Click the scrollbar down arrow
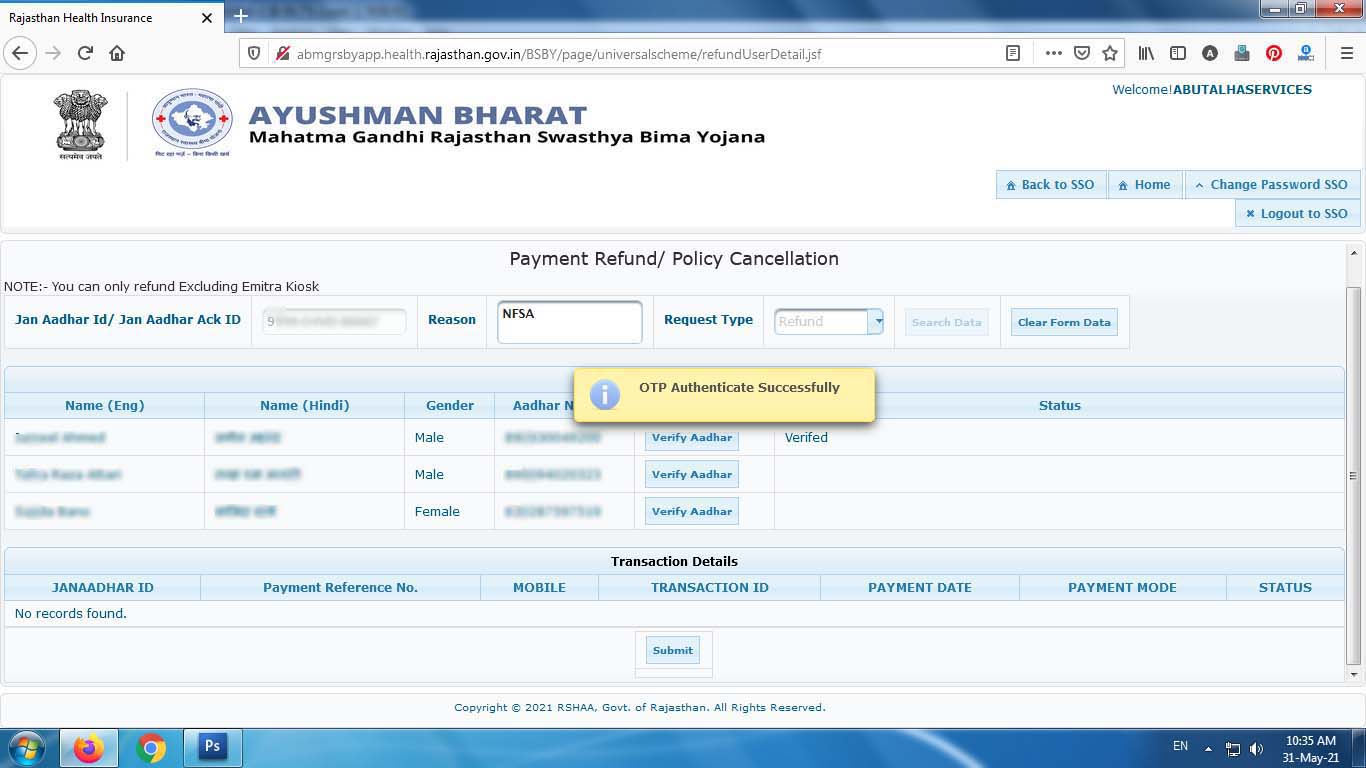The width and height of the screenshot is (1366, 768). pyautogui.click(x=1354, y=675)
